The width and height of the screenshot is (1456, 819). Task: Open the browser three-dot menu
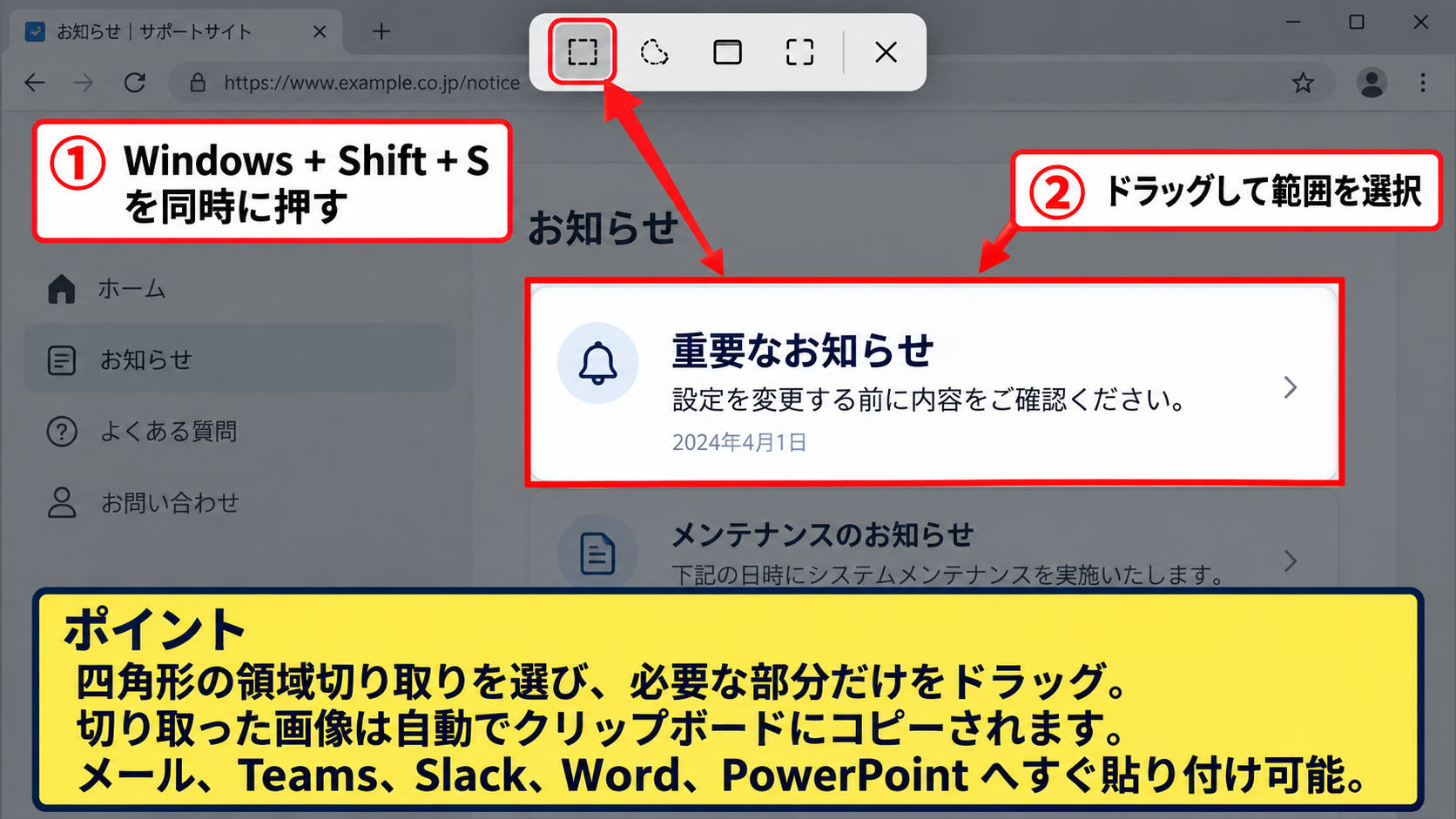tap(1423, 83)
